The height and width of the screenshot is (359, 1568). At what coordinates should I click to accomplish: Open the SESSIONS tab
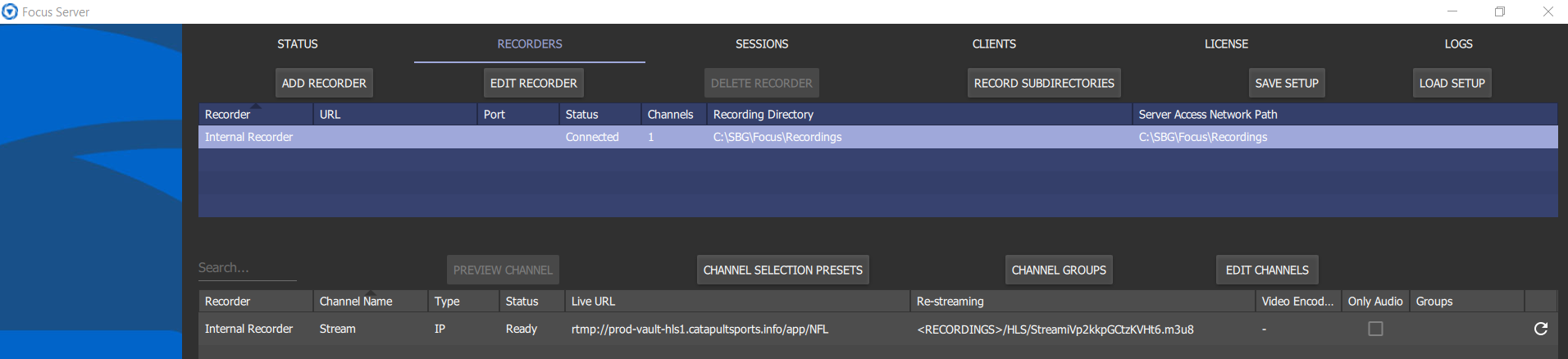[x=762, y=44]
